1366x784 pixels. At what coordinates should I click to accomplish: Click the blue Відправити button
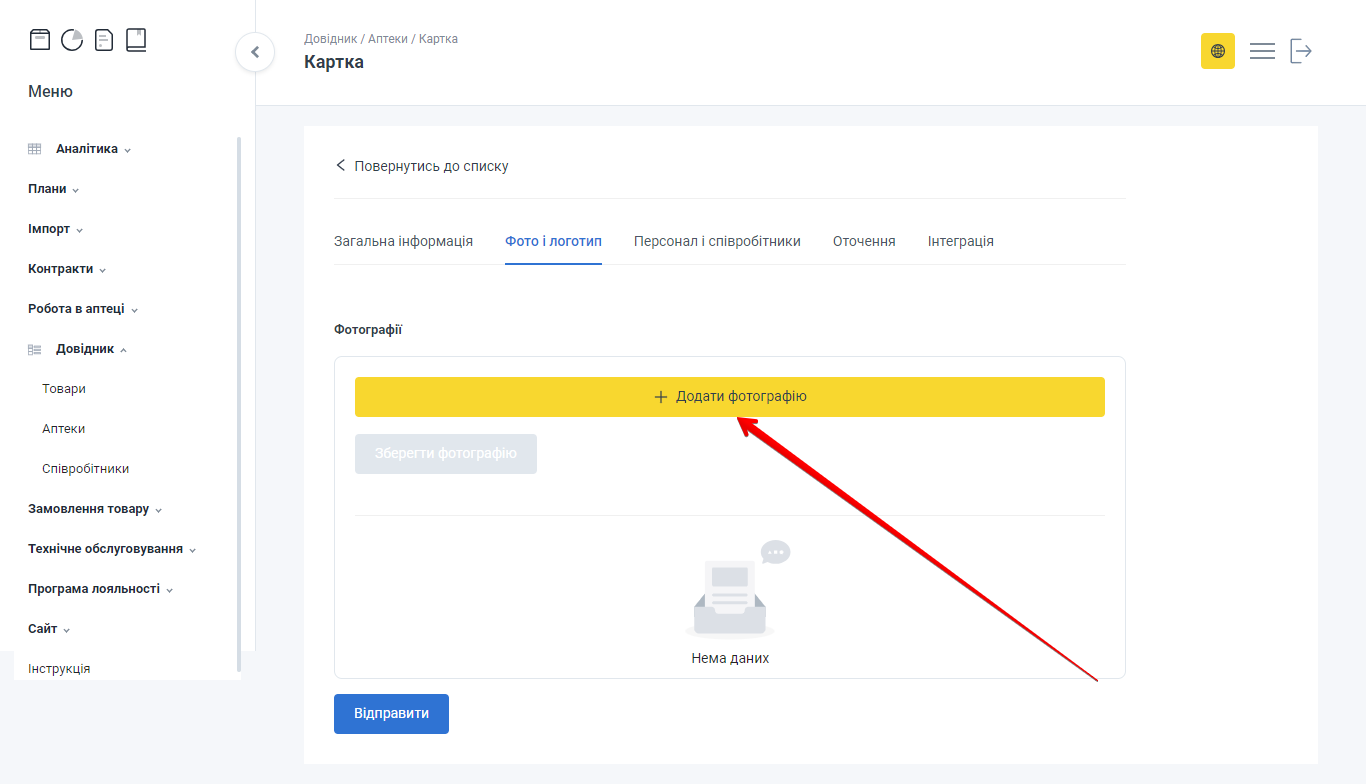click(391, 714)
